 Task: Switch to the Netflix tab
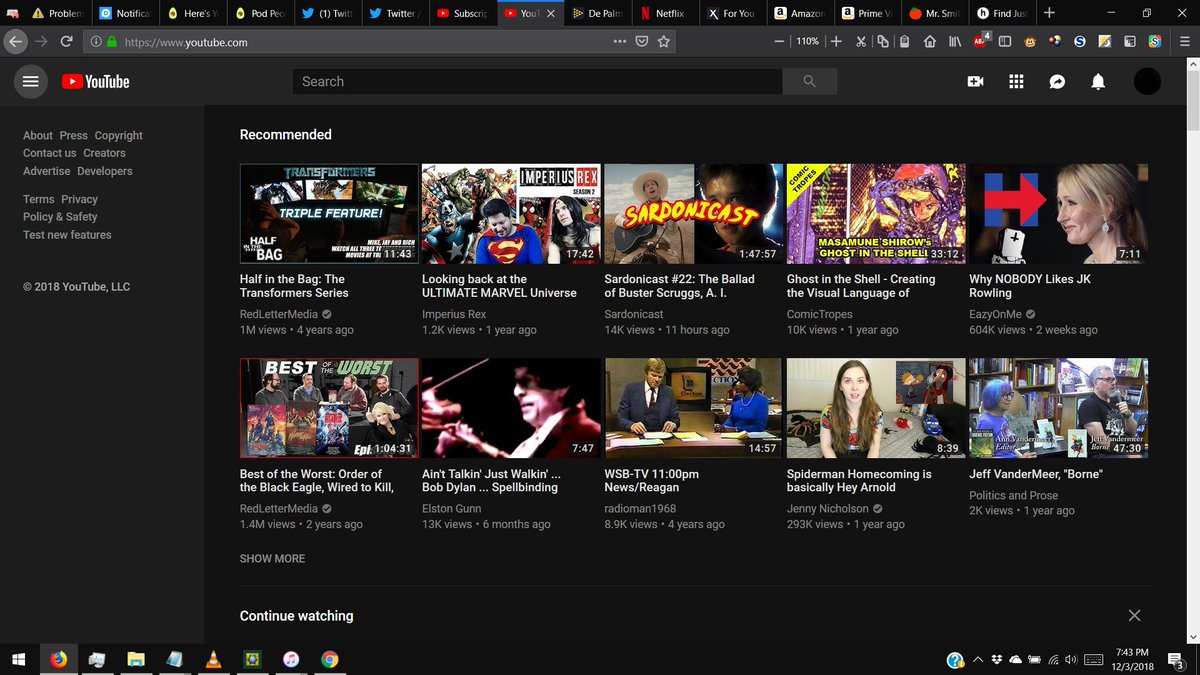[667, 14]
